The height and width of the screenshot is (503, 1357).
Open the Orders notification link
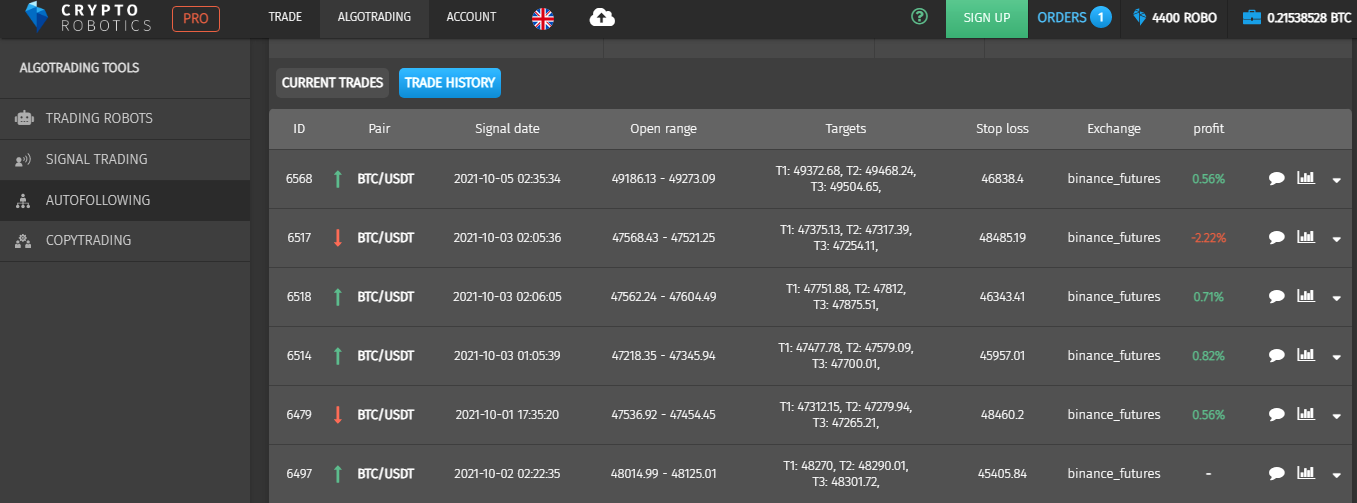click(1074, 17)
